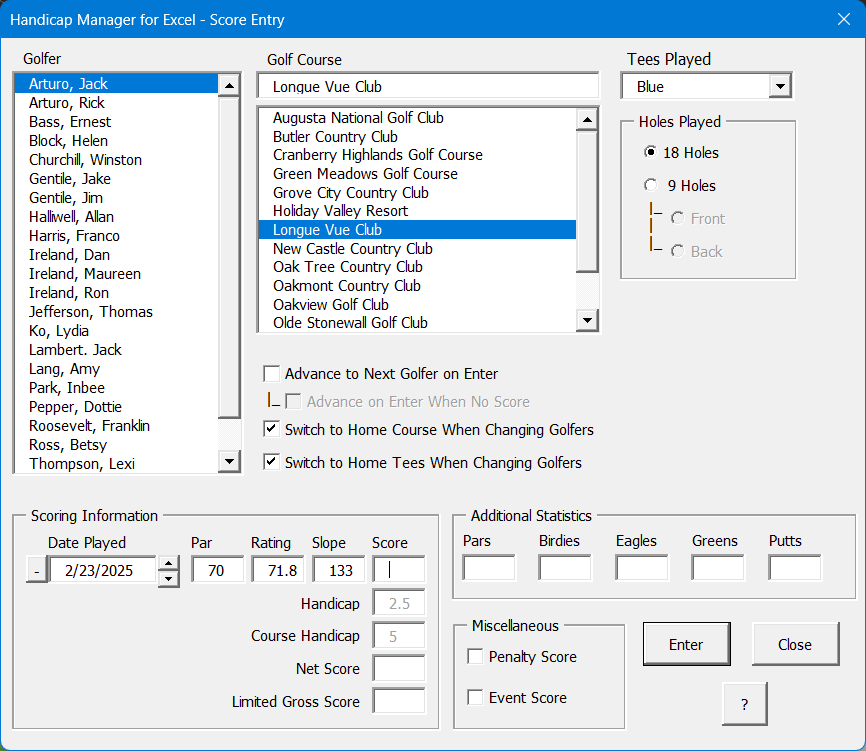Open the Tees Played dropdown
This screenshot has height=751, width=866.
click(x=780, y=86)
